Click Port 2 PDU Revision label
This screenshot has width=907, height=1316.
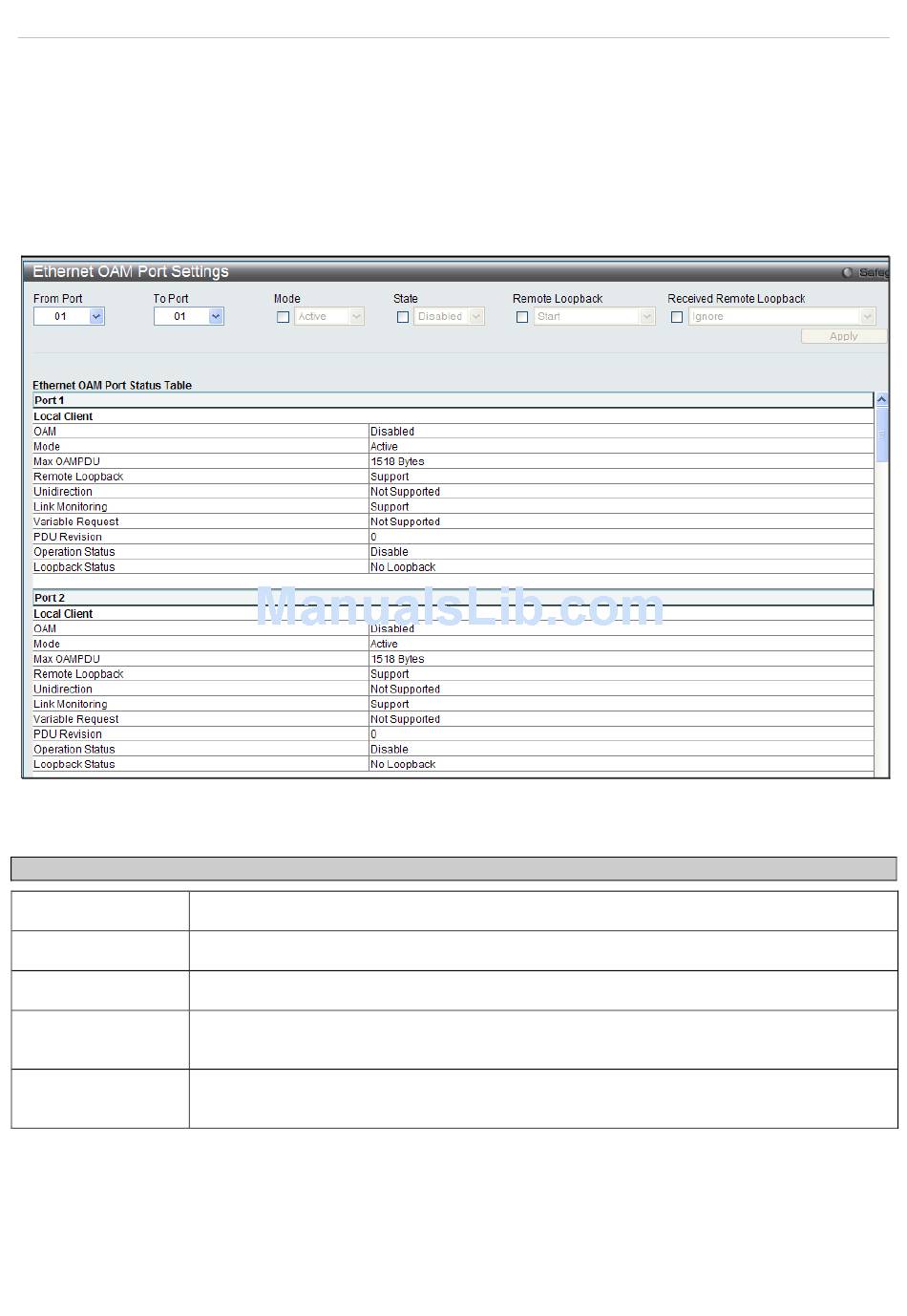[68, 734]
